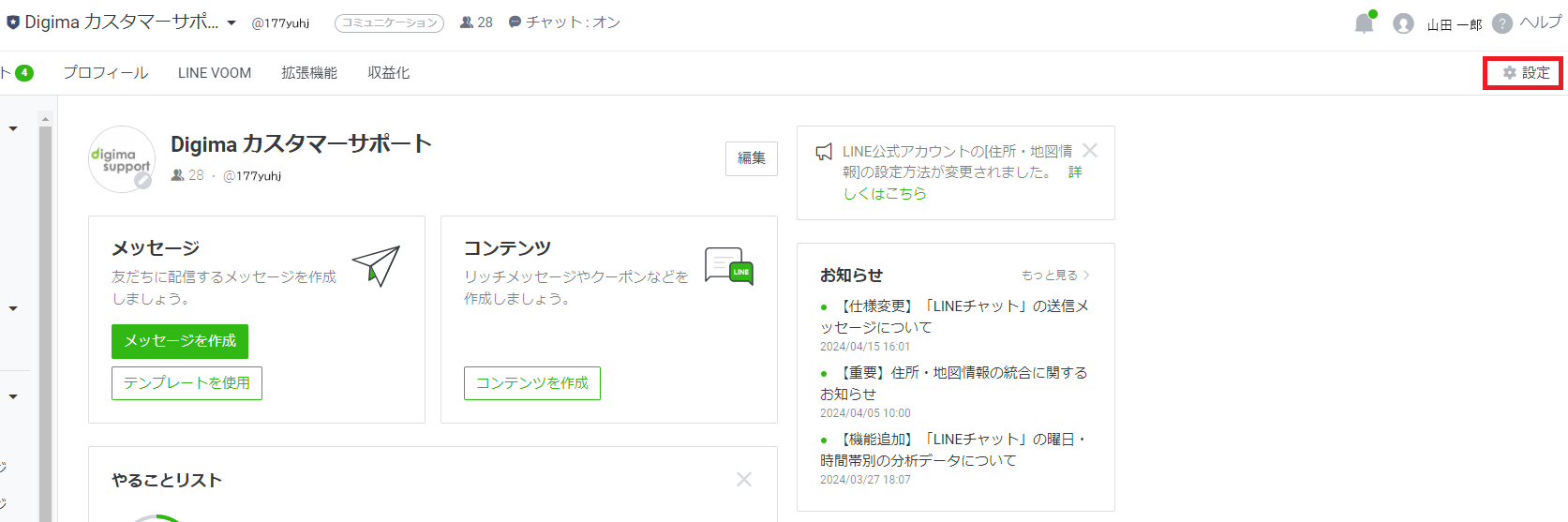Screen dimensions: 1568x522
Task: Click the @177yuhj ID under the heading
Action: (252, 175)
